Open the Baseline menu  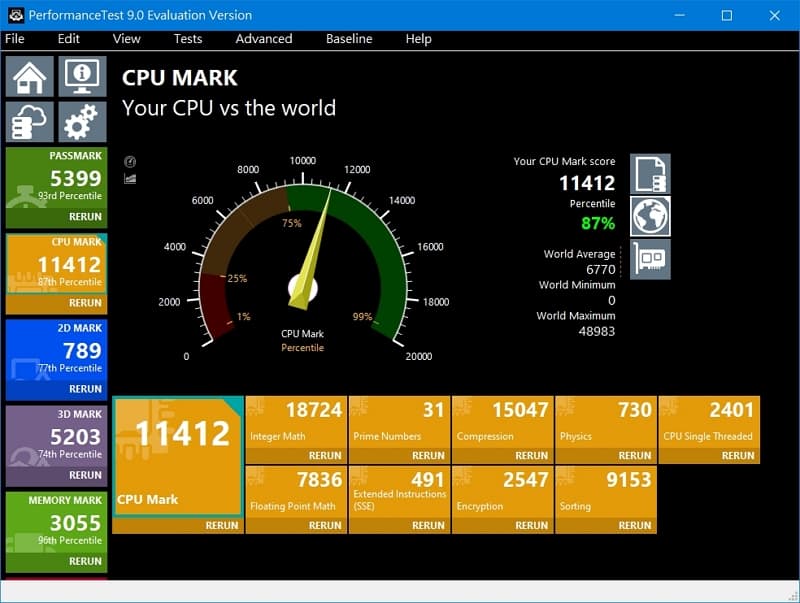click(x=349, y=39)
